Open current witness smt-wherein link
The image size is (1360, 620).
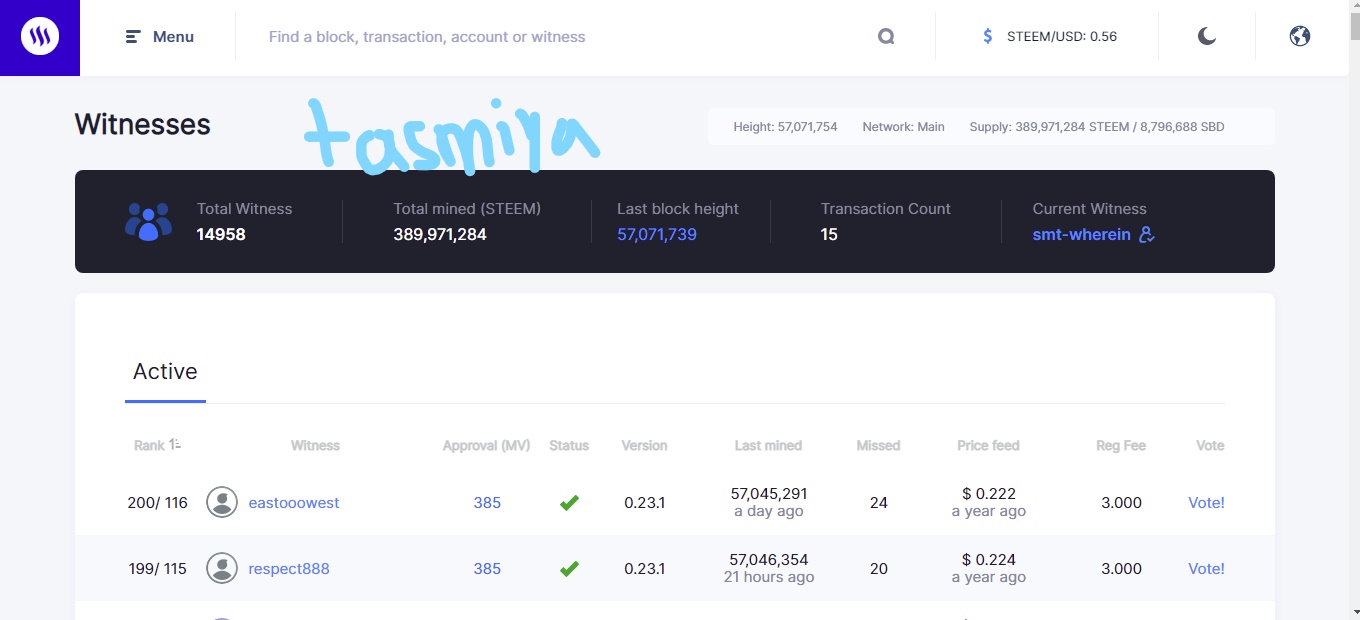[1082, 235]
